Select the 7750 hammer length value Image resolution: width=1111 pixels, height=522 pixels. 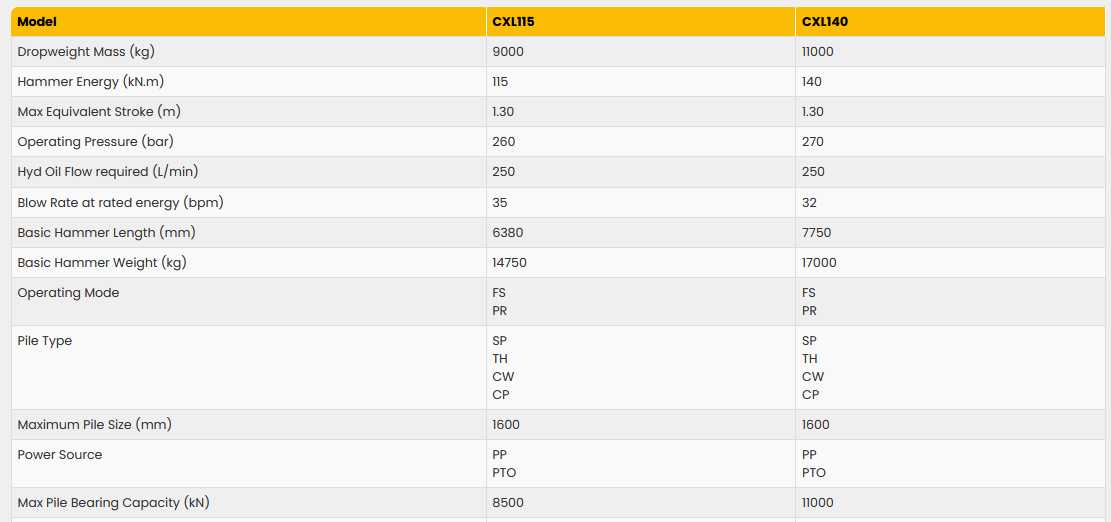pos(817,232)
